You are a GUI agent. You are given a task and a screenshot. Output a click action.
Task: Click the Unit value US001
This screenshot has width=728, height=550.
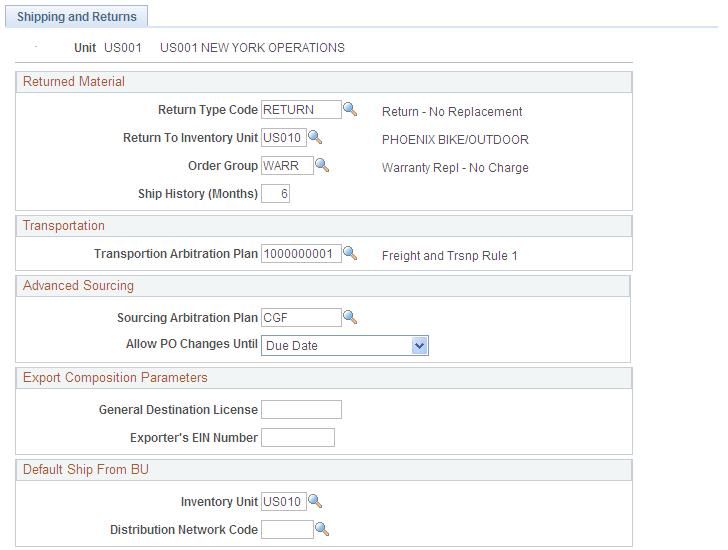tap(123, 48)
